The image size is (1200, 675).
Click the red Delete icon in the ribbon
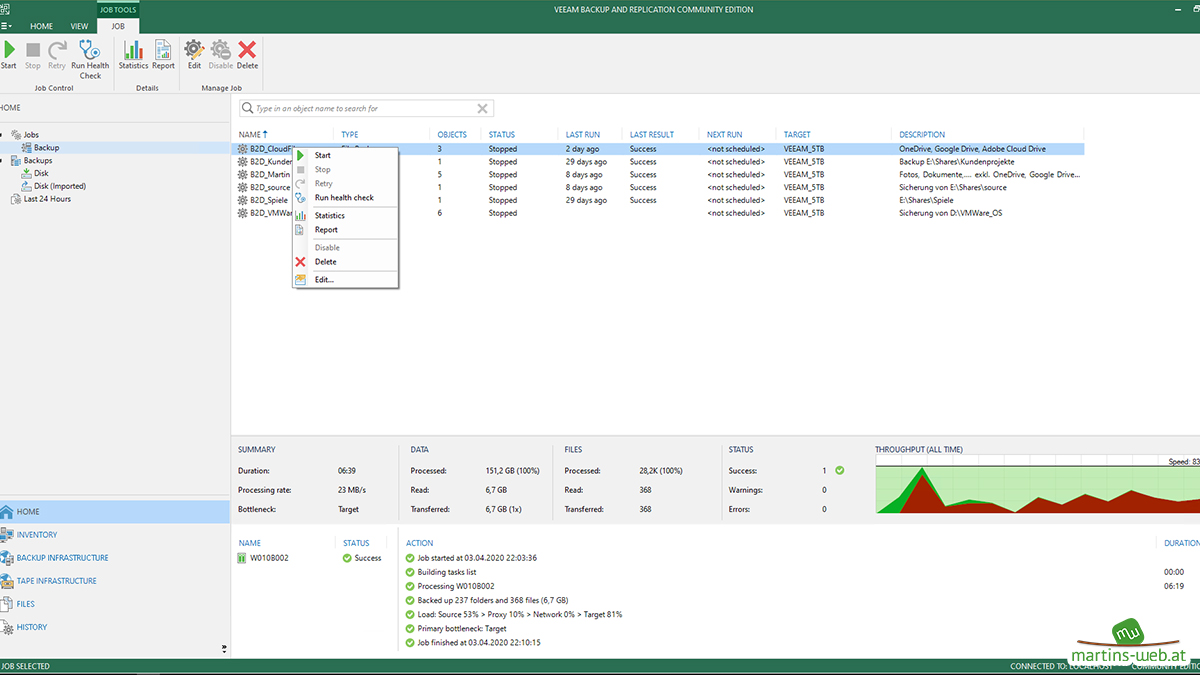[x=247, y=49]
